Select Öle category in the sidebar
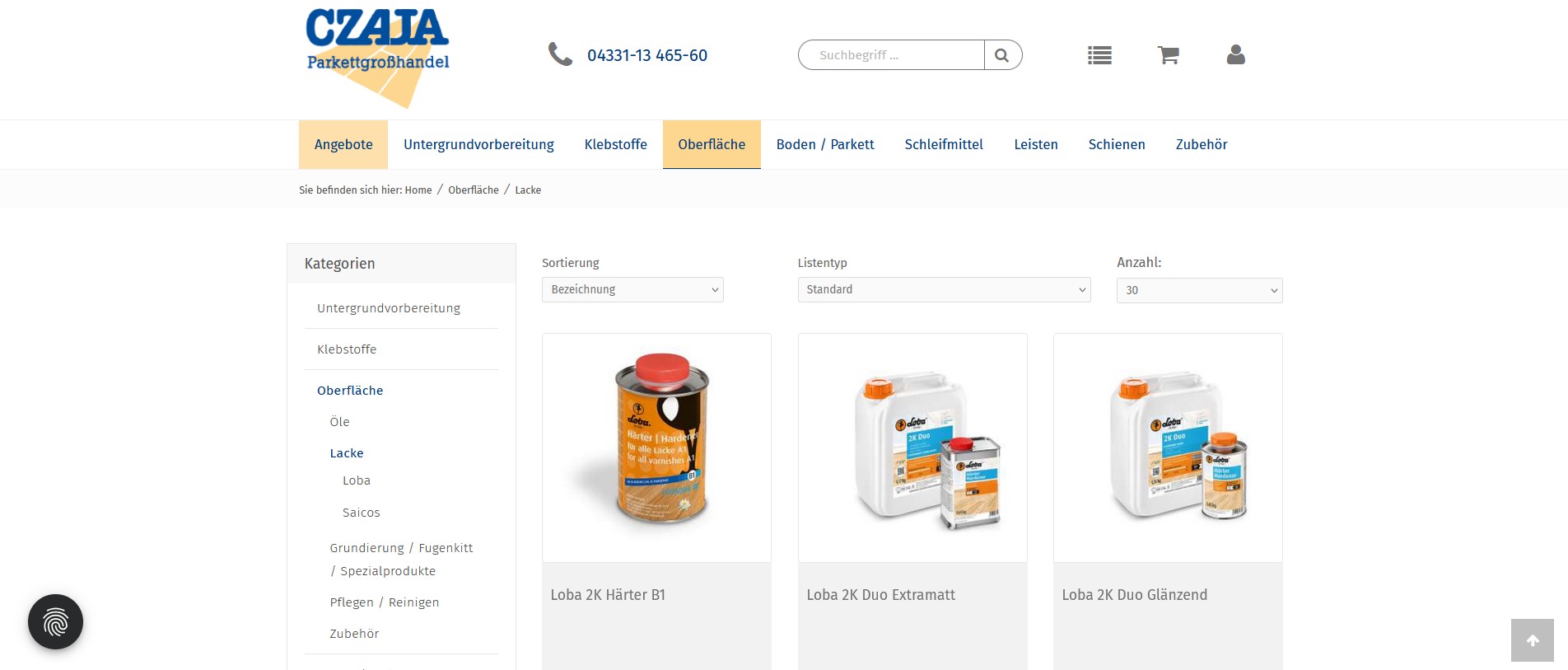1568x670 pixels. 340,422
